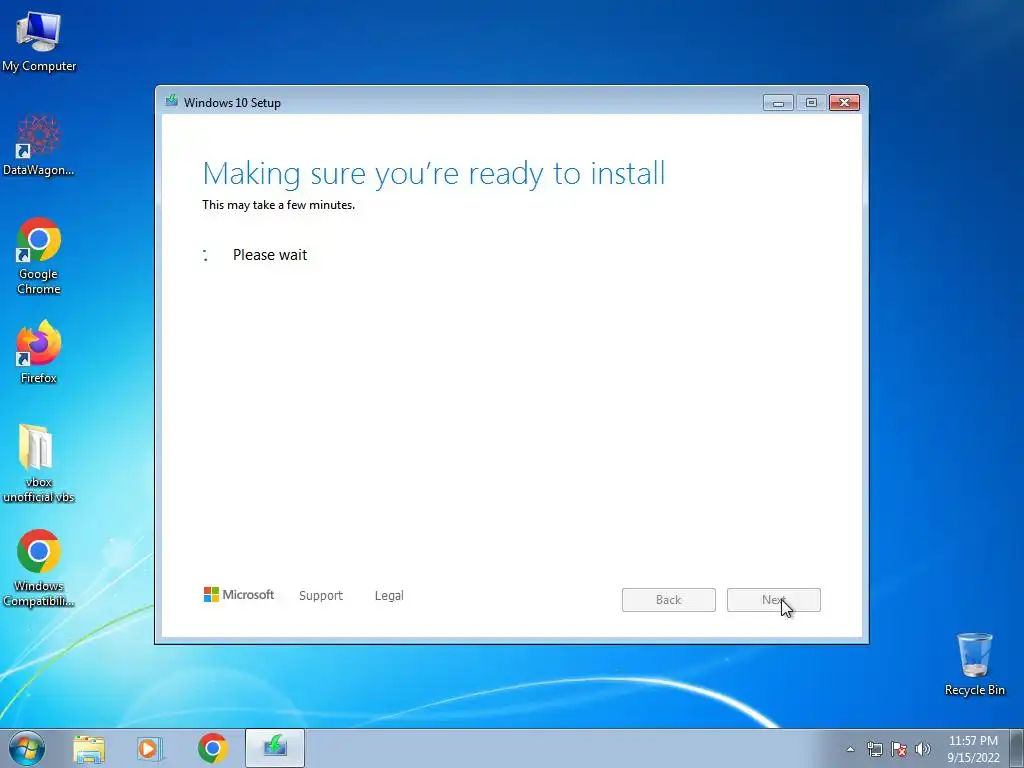Open the My Computer desktop icon

click(39, 42)
